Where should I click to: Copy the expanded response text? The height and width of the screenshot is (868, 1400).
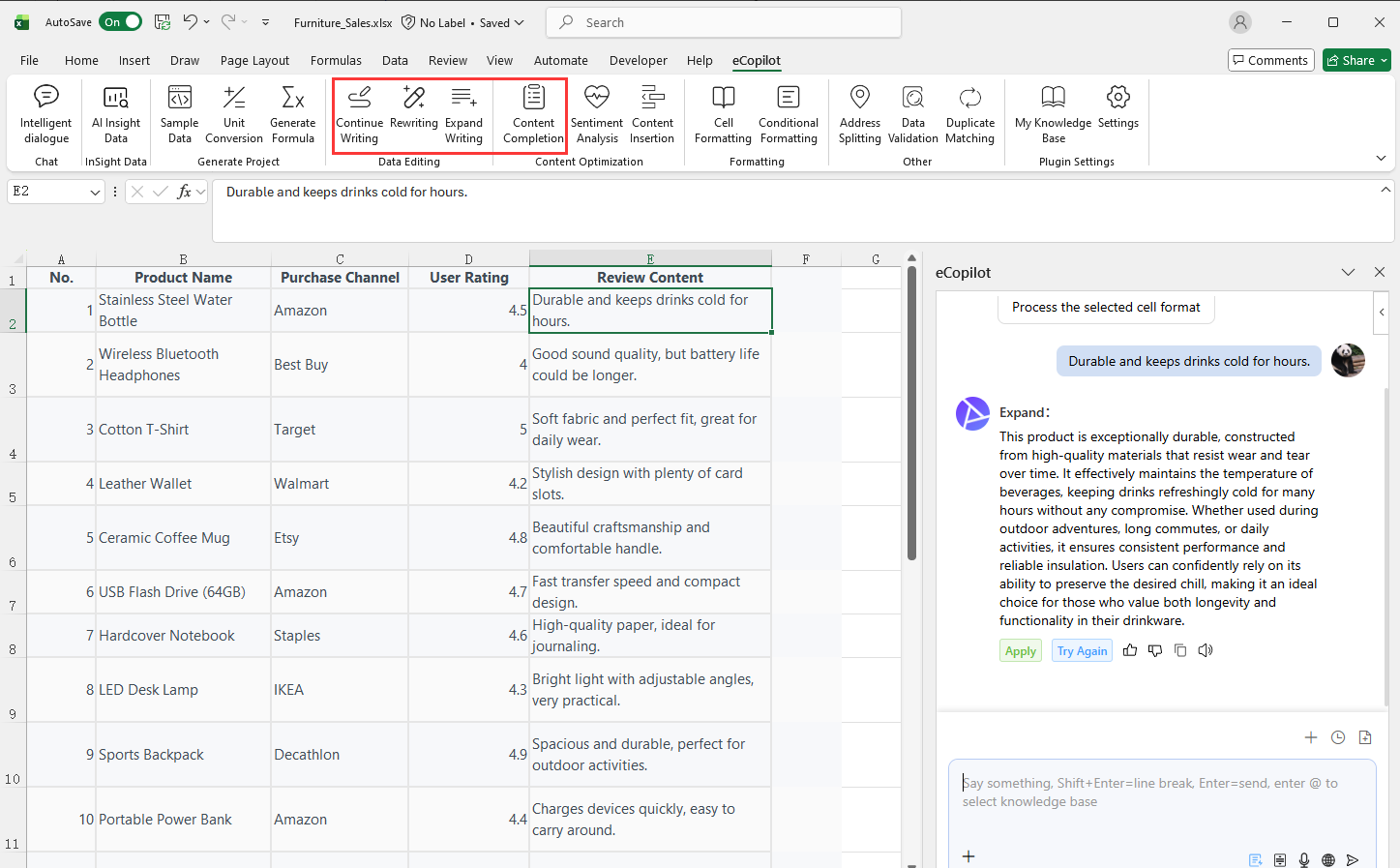tap(1180, 650)
